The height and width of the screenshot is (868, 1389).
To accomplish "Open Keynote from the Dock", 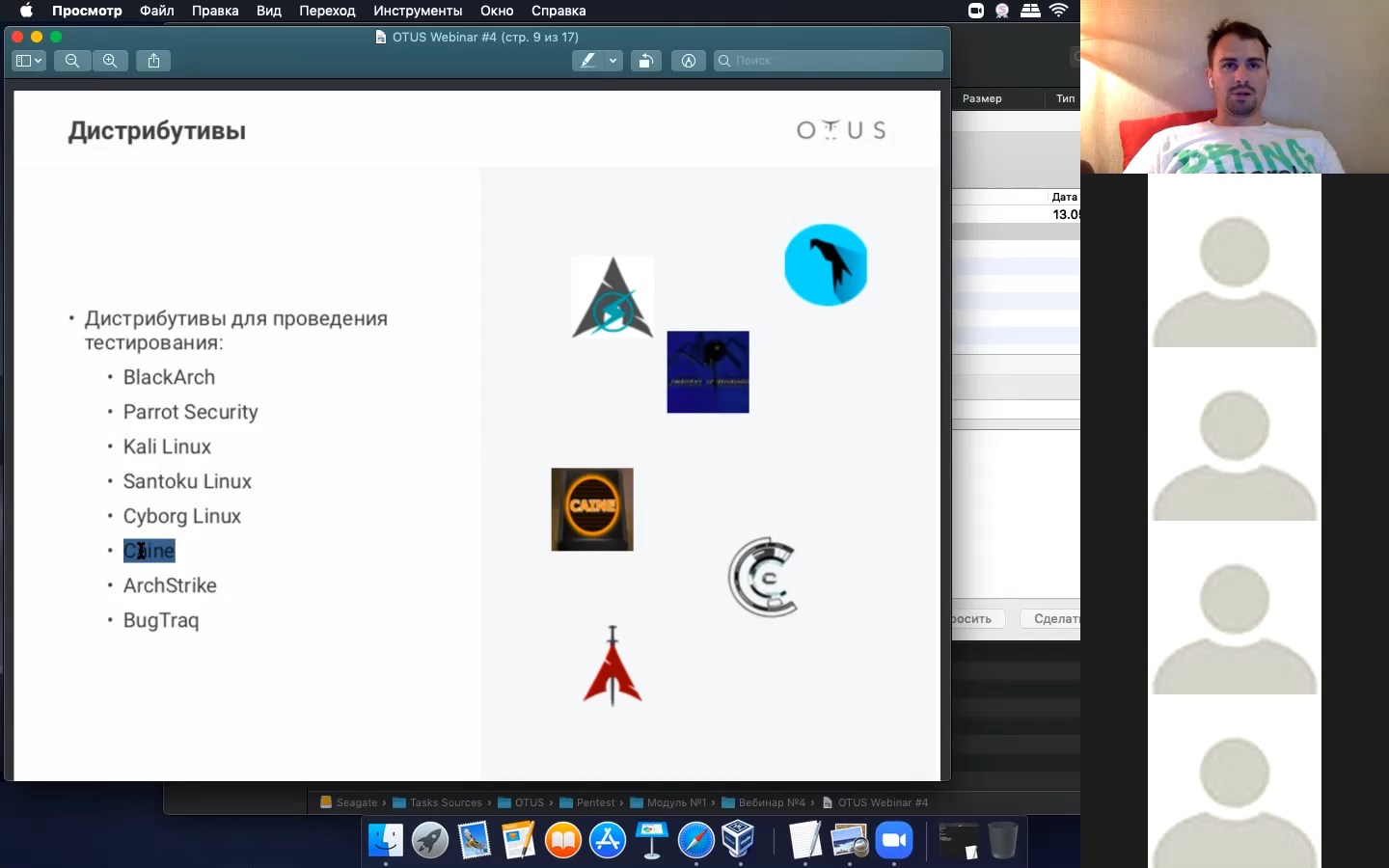I will 652,840.
